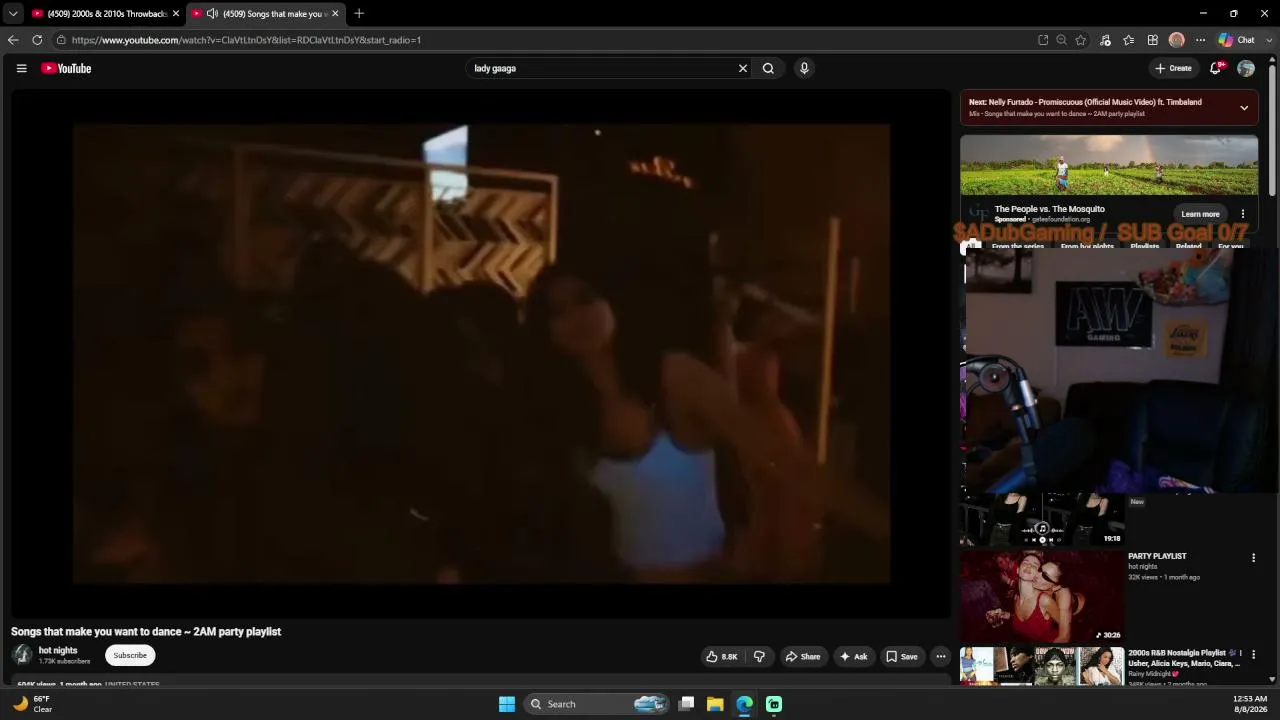
Task: Click the main video player
Action: pos(481,353)
